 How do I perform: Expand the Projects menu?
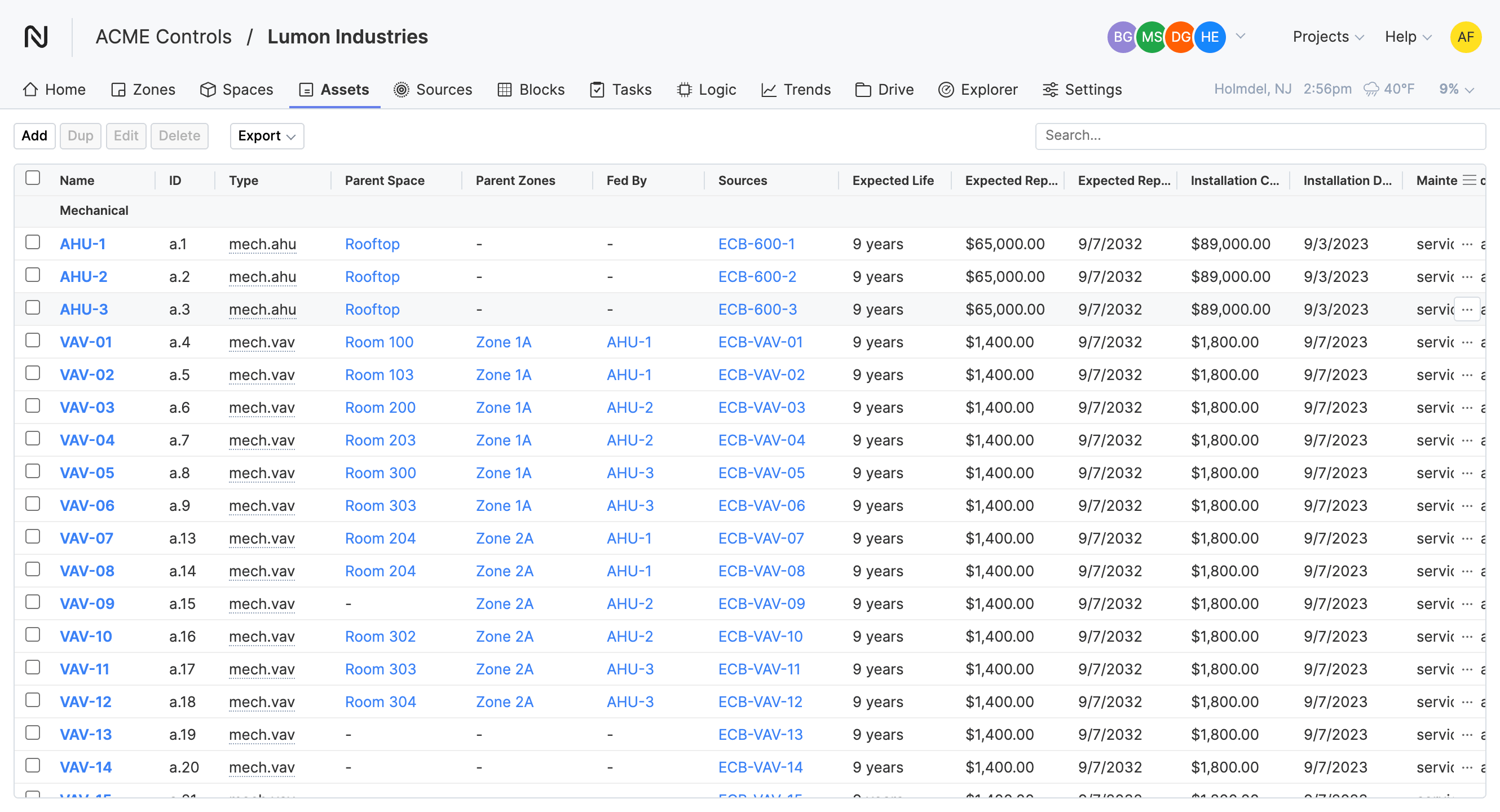(1327, 37)
